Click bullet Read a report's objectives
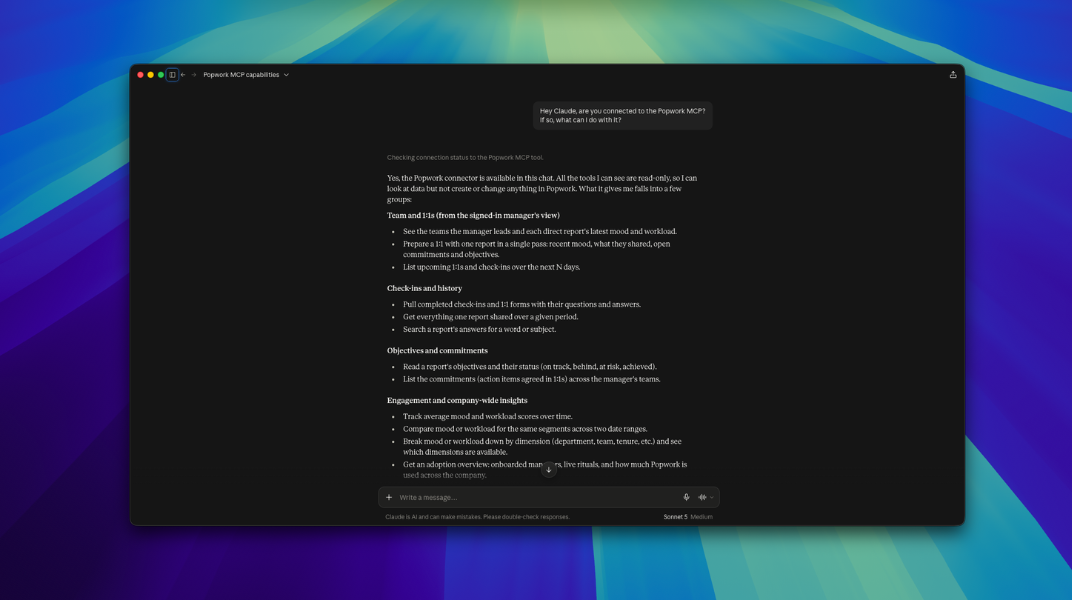The height and width of the screenshot is (600, 1072). point(530,367)
